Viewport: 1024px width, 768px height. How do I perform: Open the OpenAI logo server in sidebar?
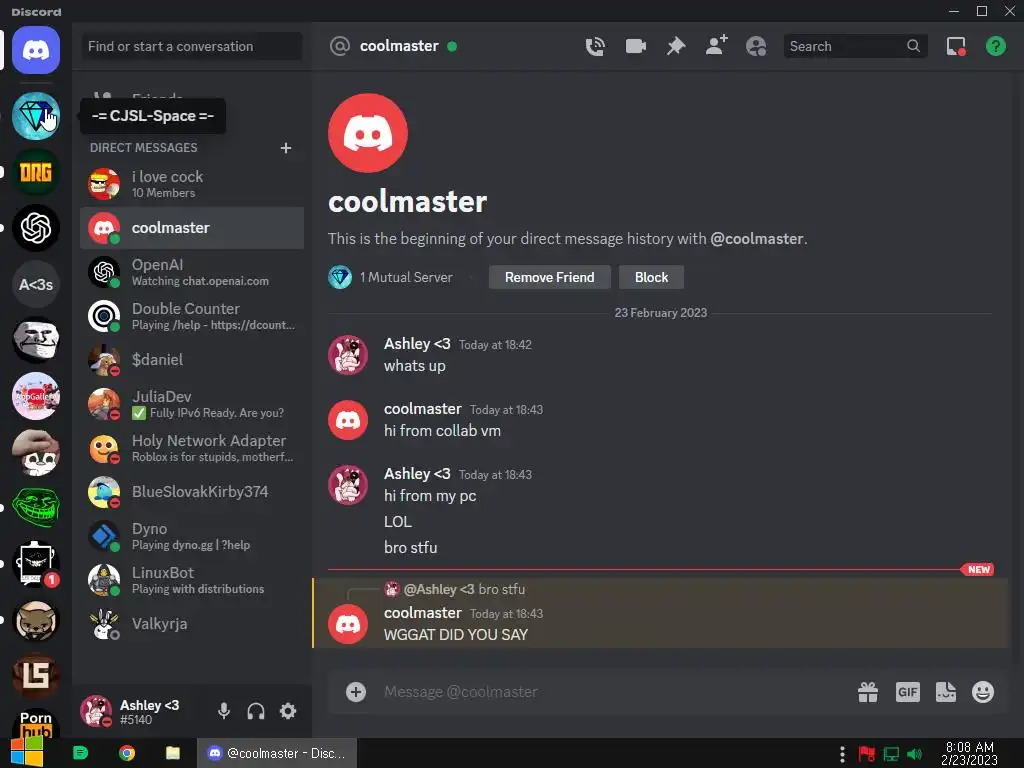point(36,228)
